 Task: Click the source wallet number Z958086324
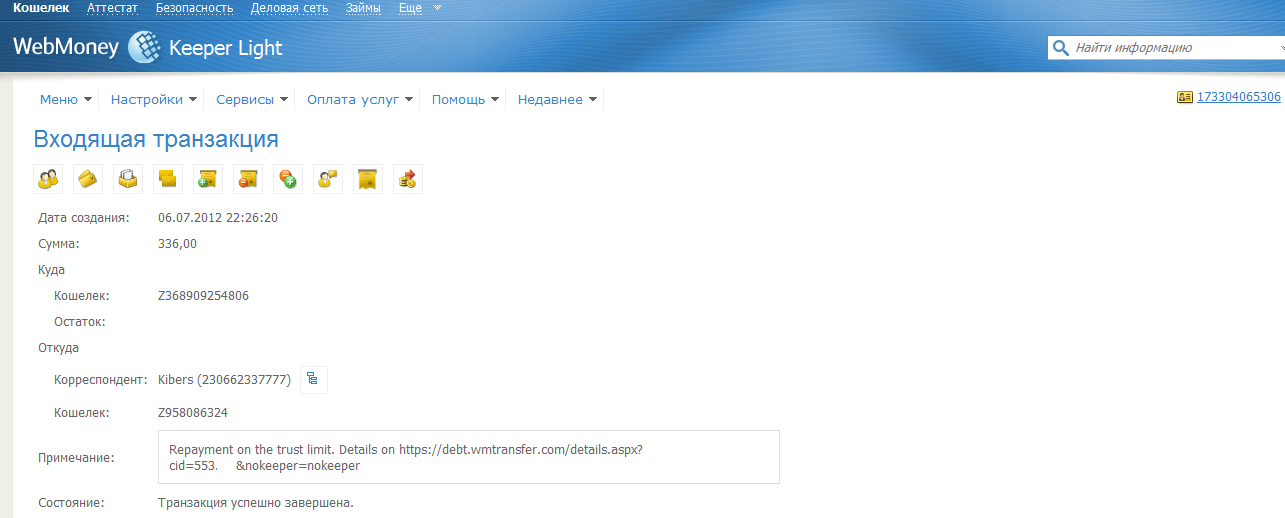tap(193, 412)
